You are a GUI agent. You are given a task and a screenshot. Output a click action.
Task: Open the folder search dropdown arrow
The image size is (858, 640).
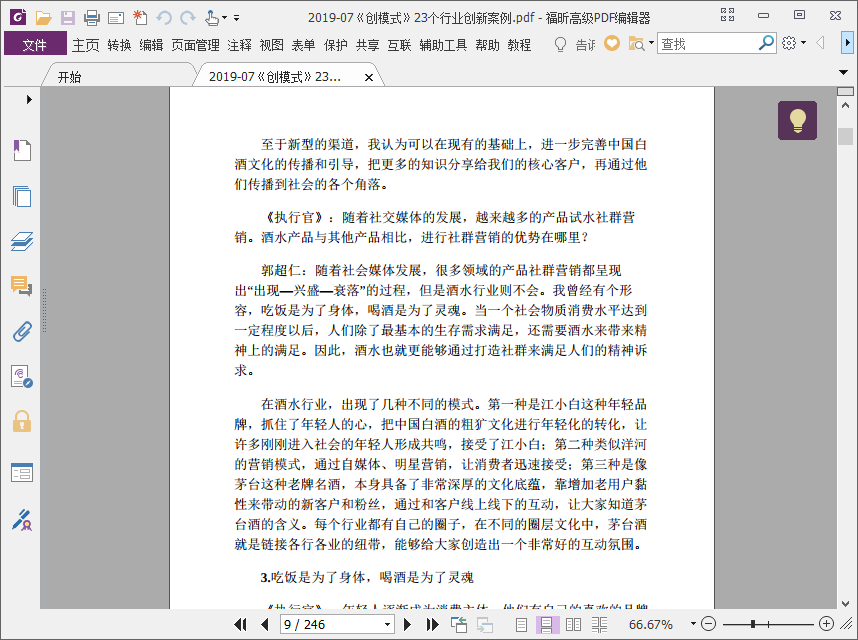click(x=651, y=43)
